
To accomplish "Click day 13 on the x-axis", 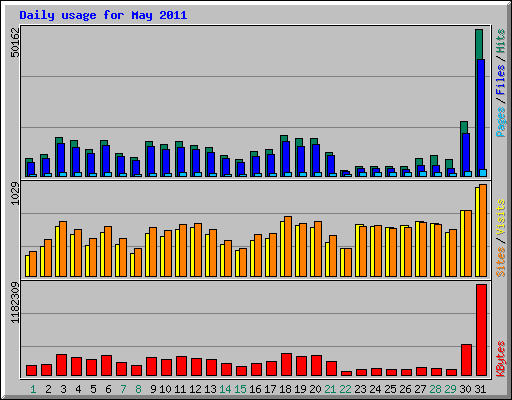I will pyautogui.click(x=210, y=389).
